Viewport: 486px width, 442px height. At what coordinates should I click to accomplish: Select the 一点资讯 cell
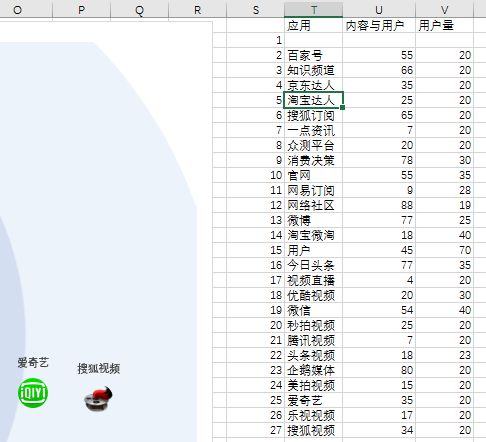click(x=314, y=130)
